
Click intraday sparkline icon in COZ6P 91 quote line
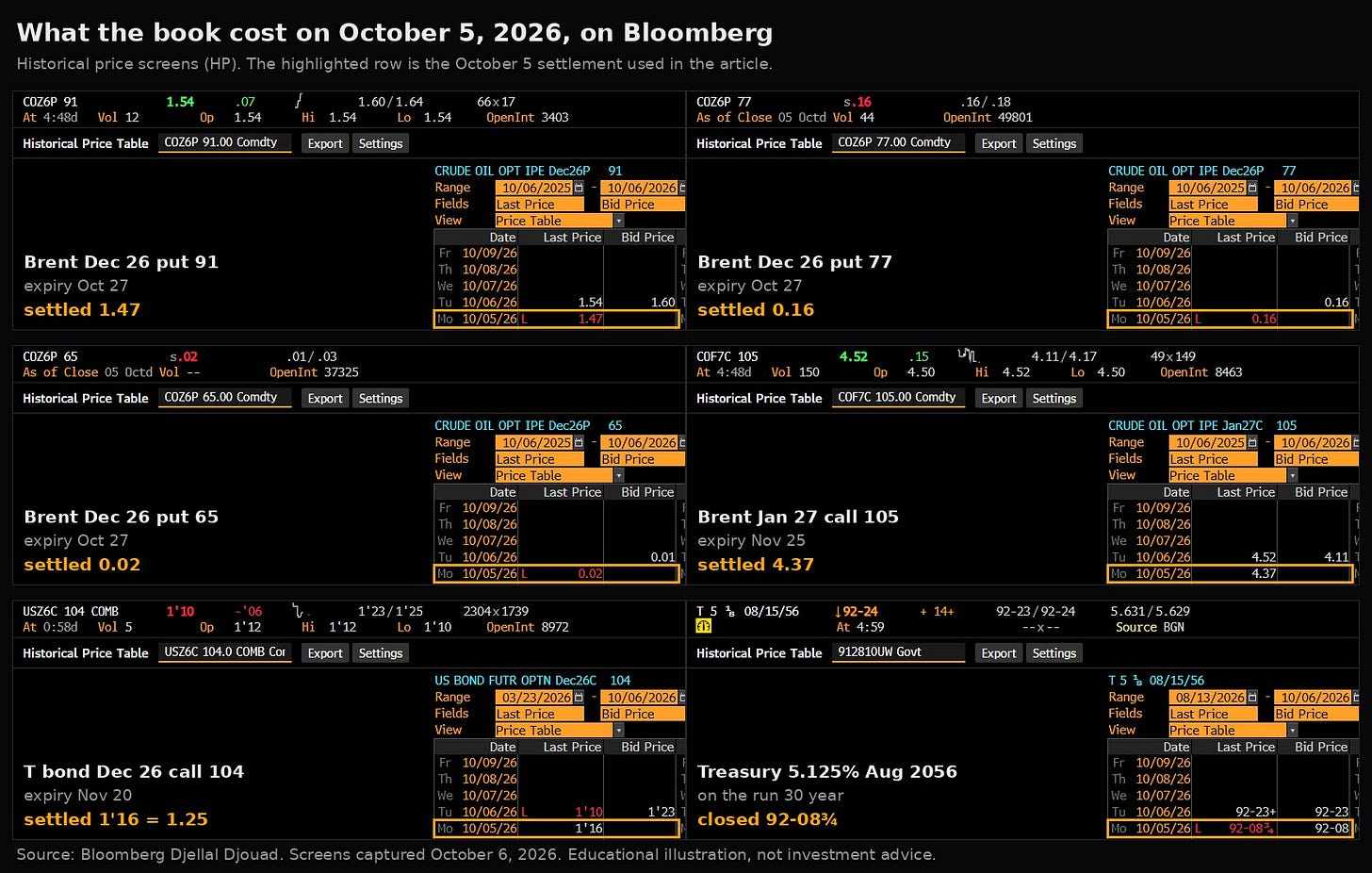(299, 100)
